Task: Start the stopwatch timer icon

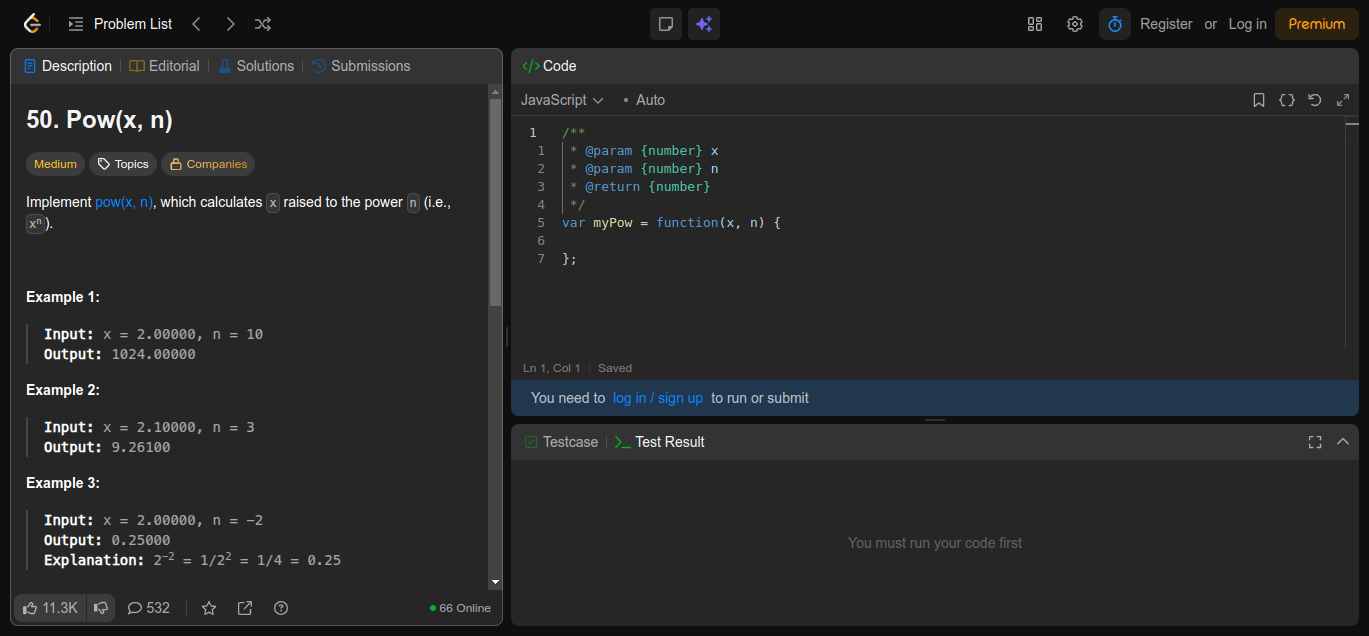Action: click(x=1115, y=24)
